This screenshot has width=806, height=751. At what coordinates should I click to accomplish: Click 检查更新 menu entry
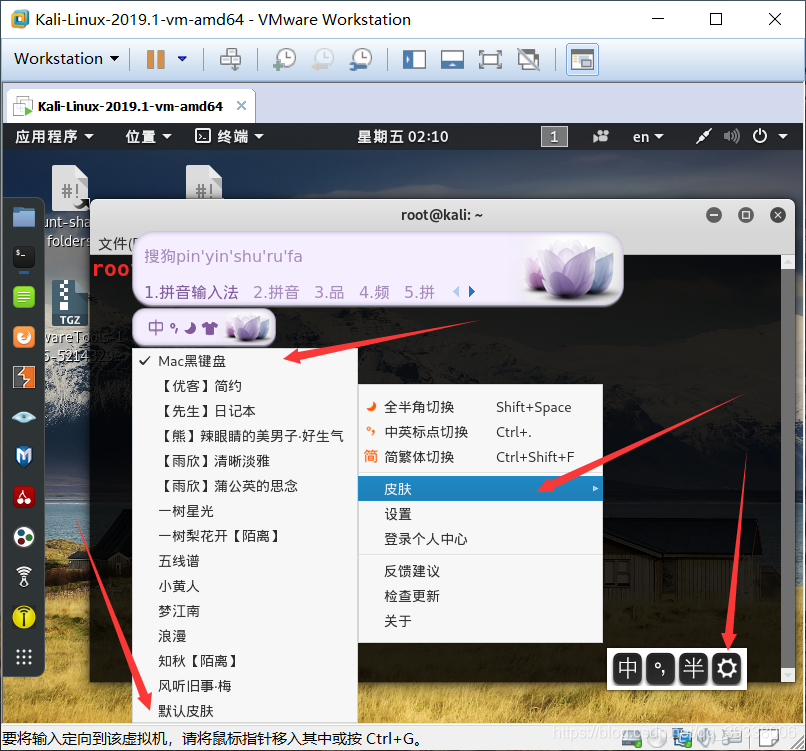point(480,596)
